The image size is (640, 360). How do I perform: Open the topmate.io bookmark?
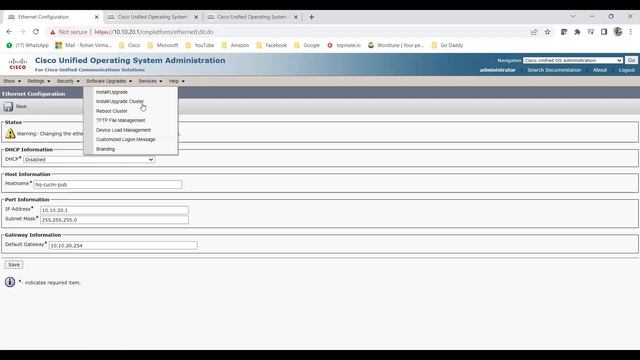tap(344, 45)
